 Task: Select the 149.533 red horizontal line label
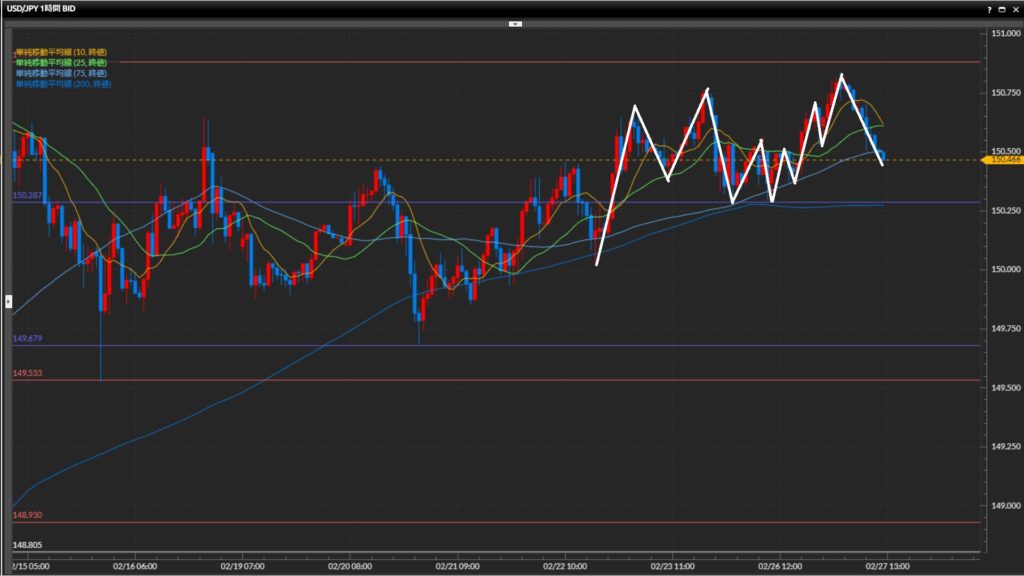tap(26, 373)
